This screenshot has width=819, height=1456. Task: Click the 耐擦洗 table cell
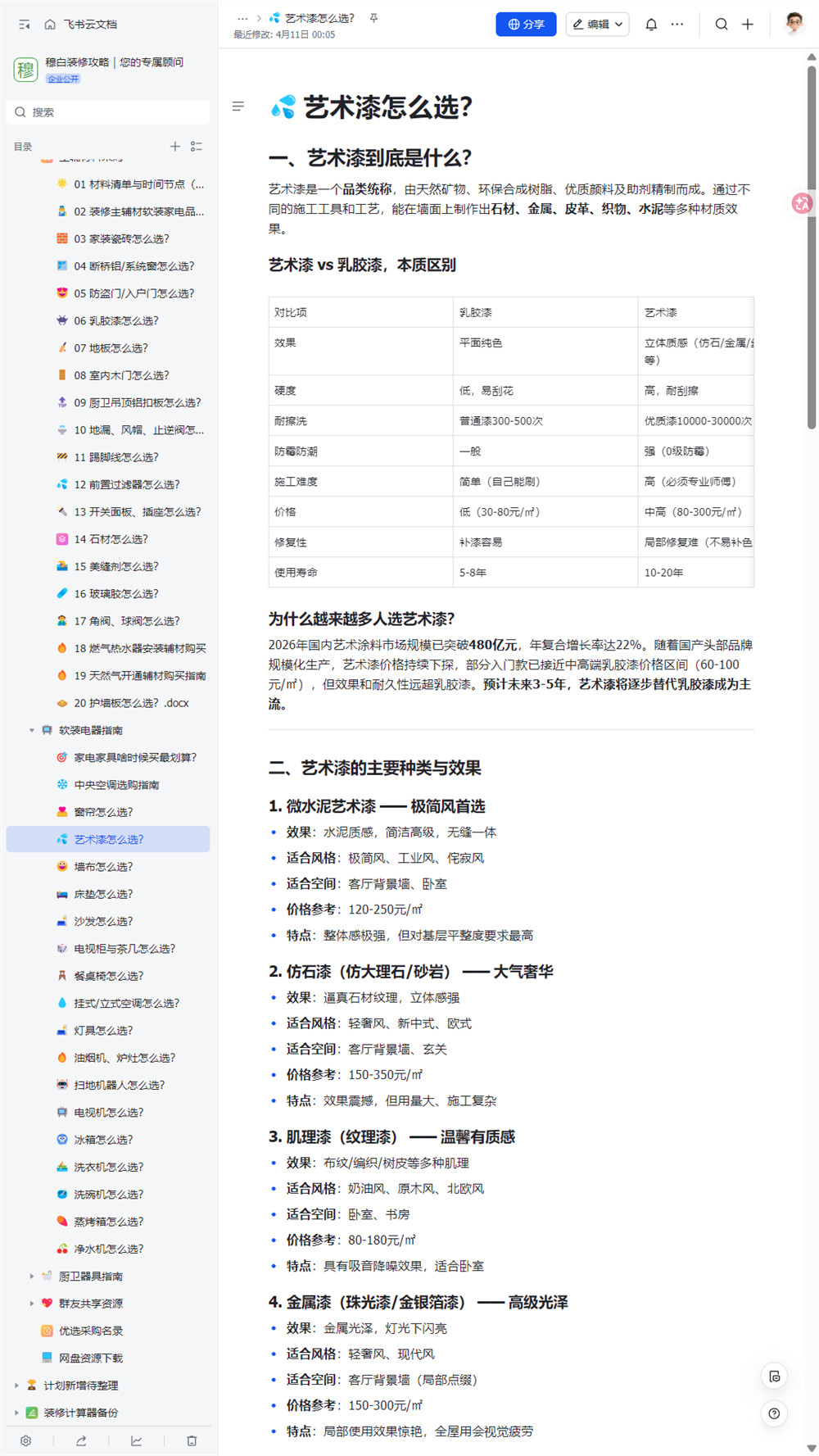click(360, 421)
